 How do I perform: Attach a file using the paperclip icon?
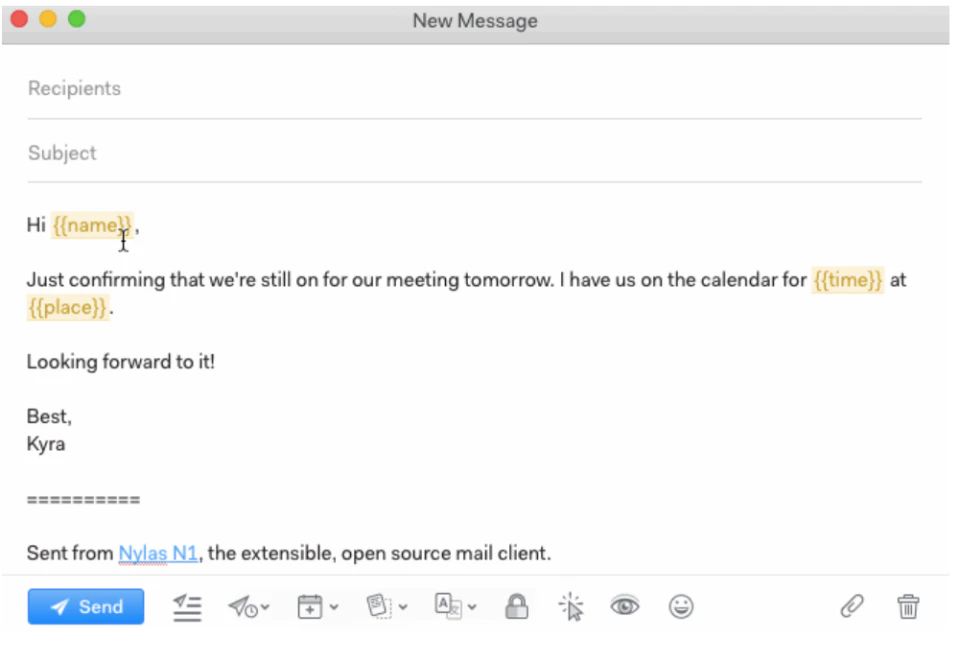point(852,607)
